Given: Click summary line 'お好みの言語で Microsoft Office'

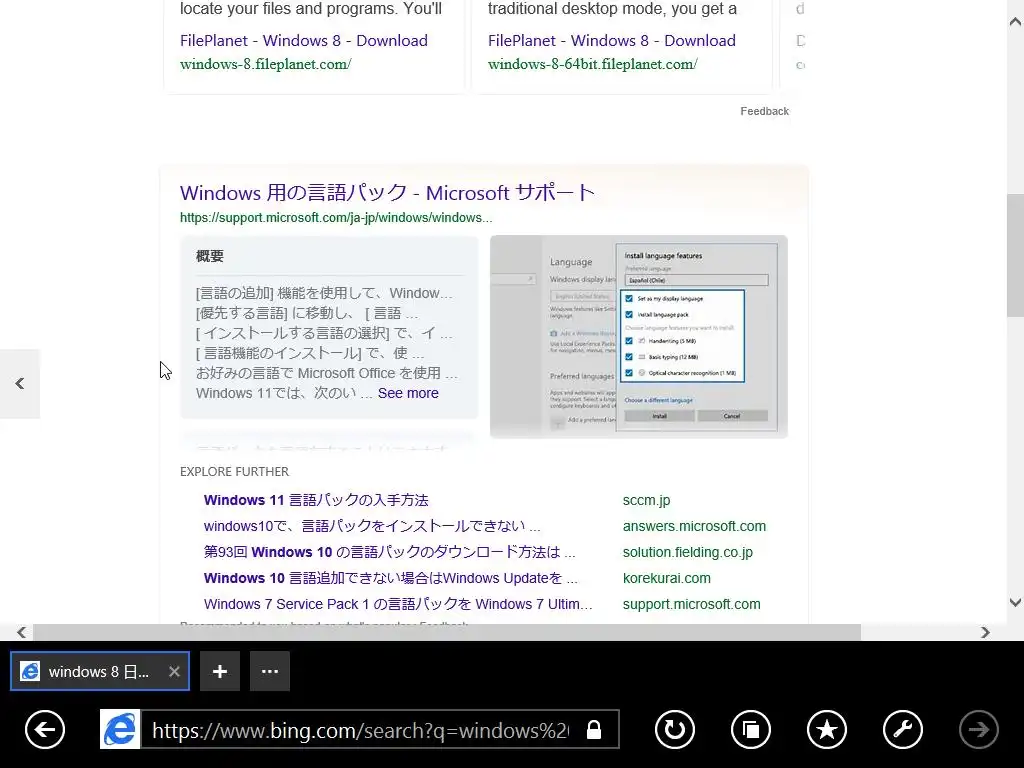Looking at the screenshot, I should pyautogui.click(x=327, y=374).
